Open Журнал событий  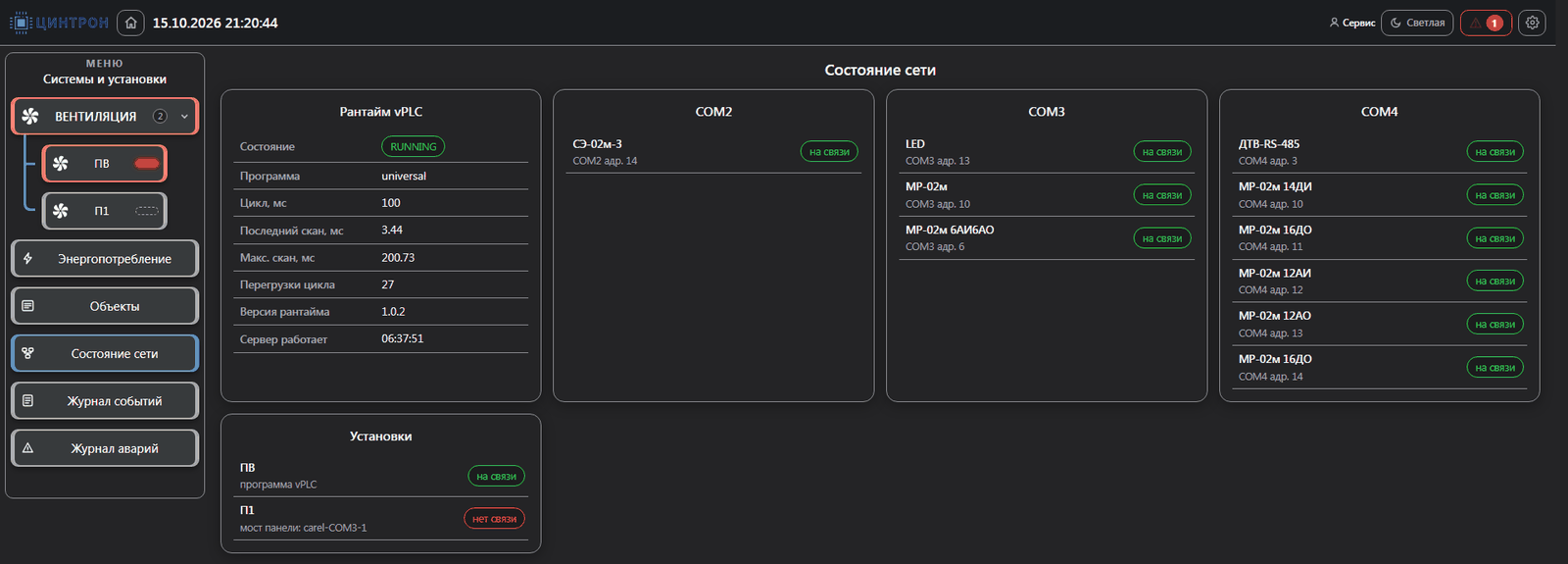pos(105,400)
